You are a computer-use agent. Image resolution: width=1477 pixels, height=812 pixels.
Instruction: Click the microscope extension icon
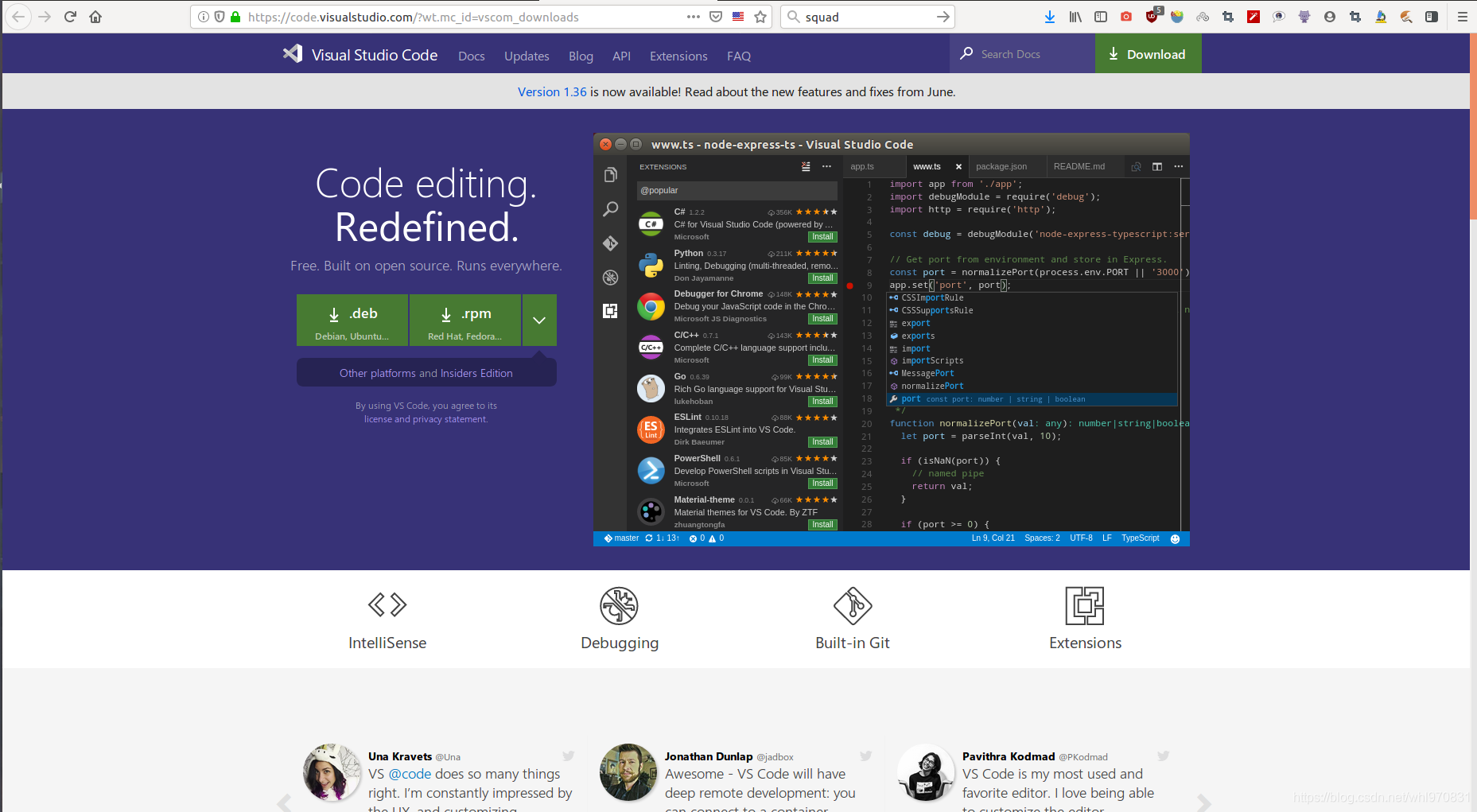[1381, 17]
